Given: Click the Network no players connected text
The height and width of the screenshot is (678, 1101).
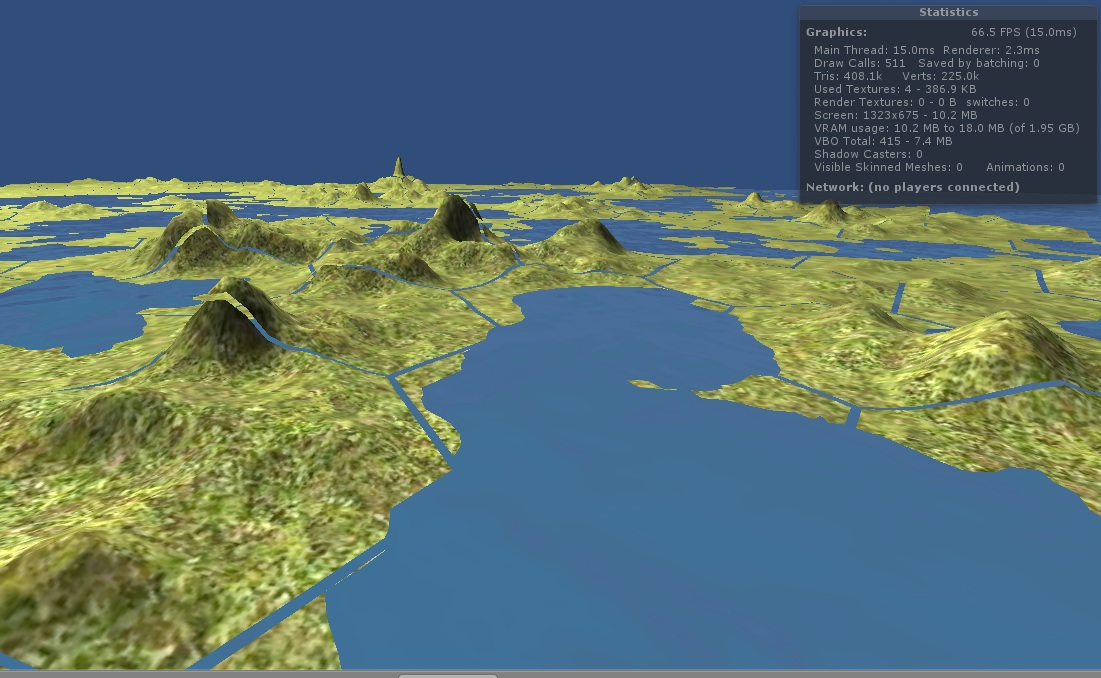Looking at the screenshot, I should (912, 187).
